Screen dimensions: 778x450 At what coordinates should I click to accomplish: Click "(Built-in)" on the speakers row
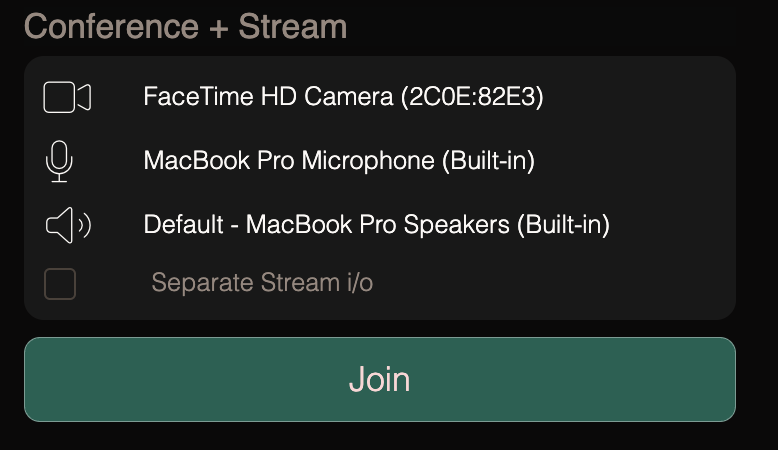563,225
